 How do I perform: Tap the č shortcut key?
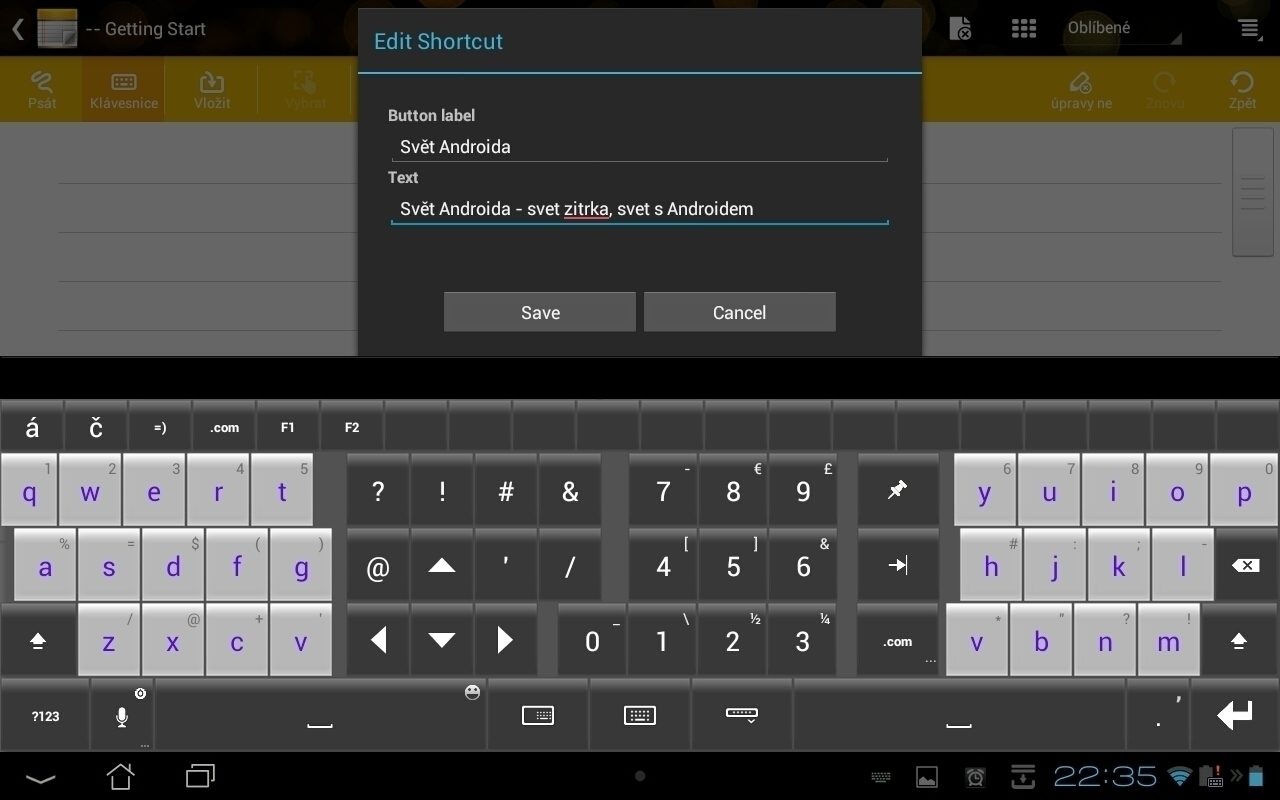tap(96, 427)
